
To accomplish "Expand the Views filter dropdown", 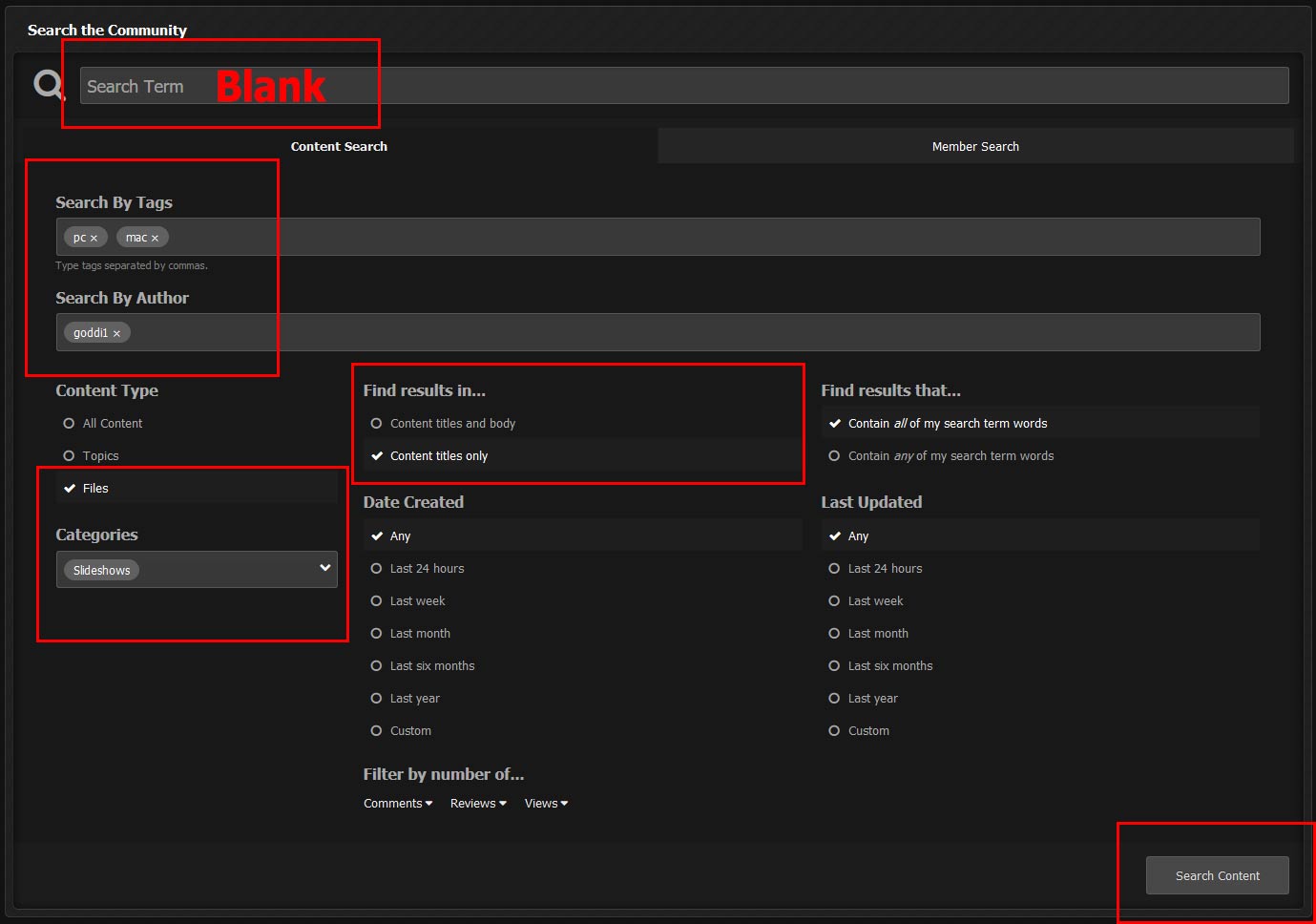I will click(546, 804).
